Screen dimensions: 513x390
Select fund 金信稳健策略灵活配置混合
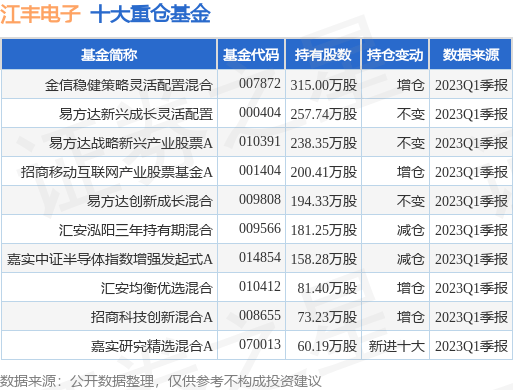[129, 85]
